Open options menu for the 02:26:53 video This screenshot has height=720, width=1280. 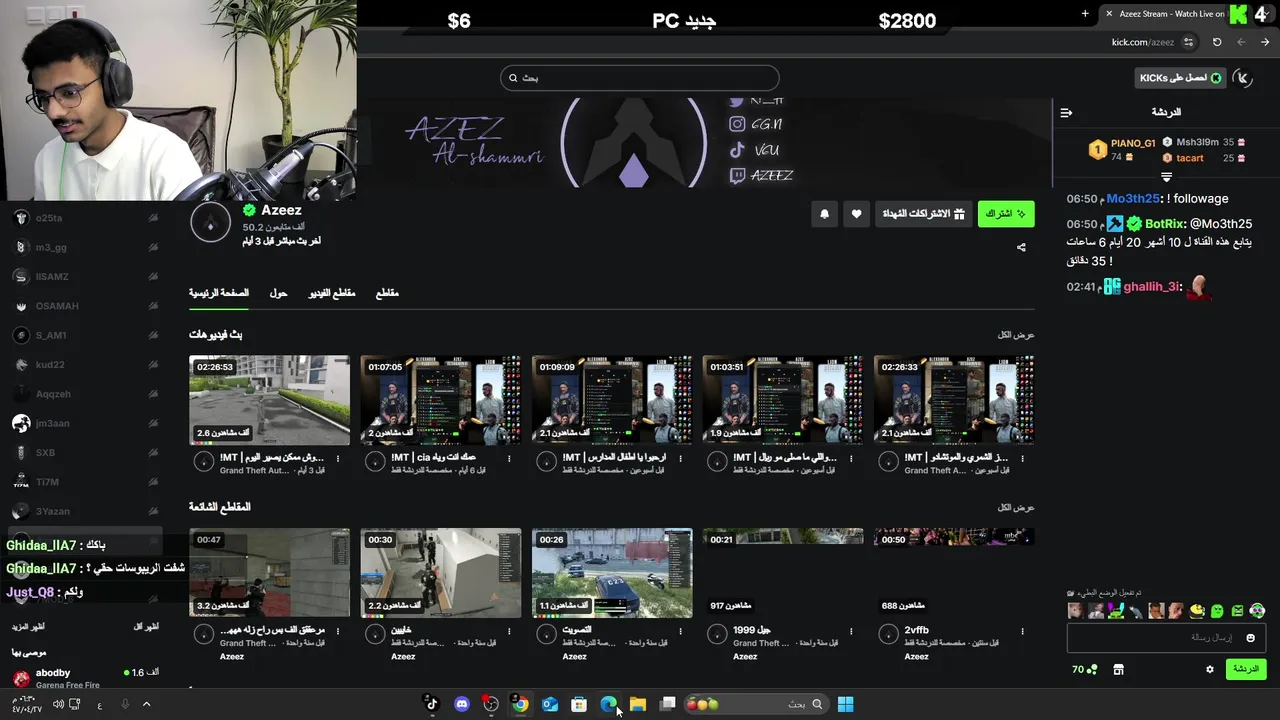(338, 459)
